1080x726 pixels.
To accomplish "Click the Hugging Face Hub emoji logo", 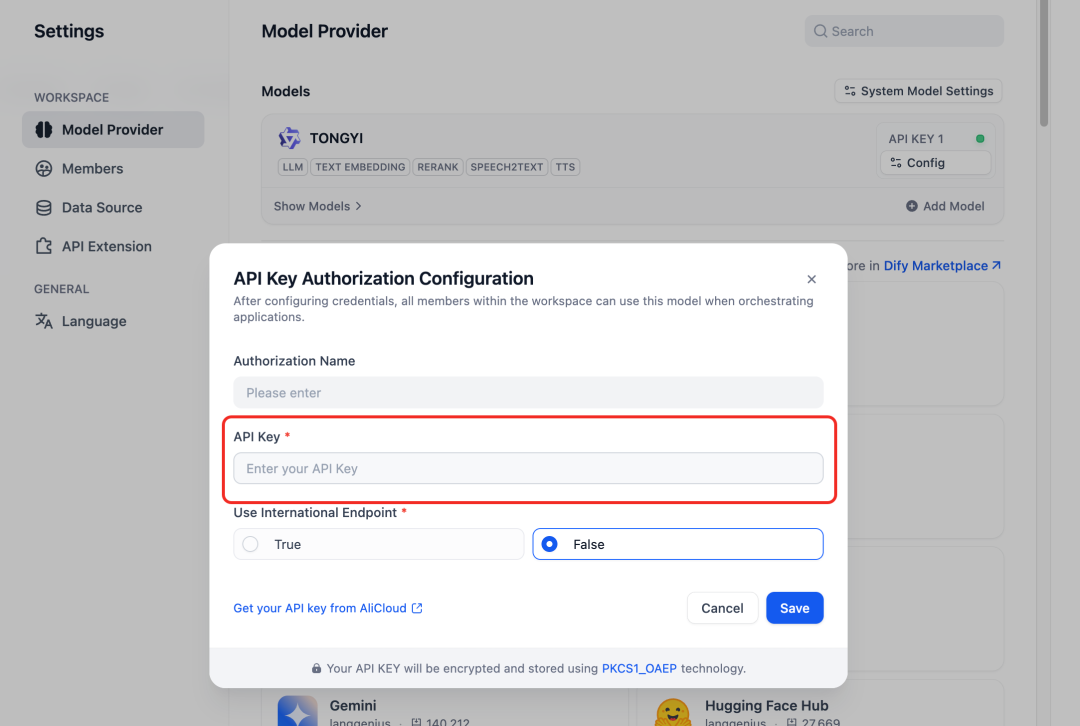I will tap(673, 711).
